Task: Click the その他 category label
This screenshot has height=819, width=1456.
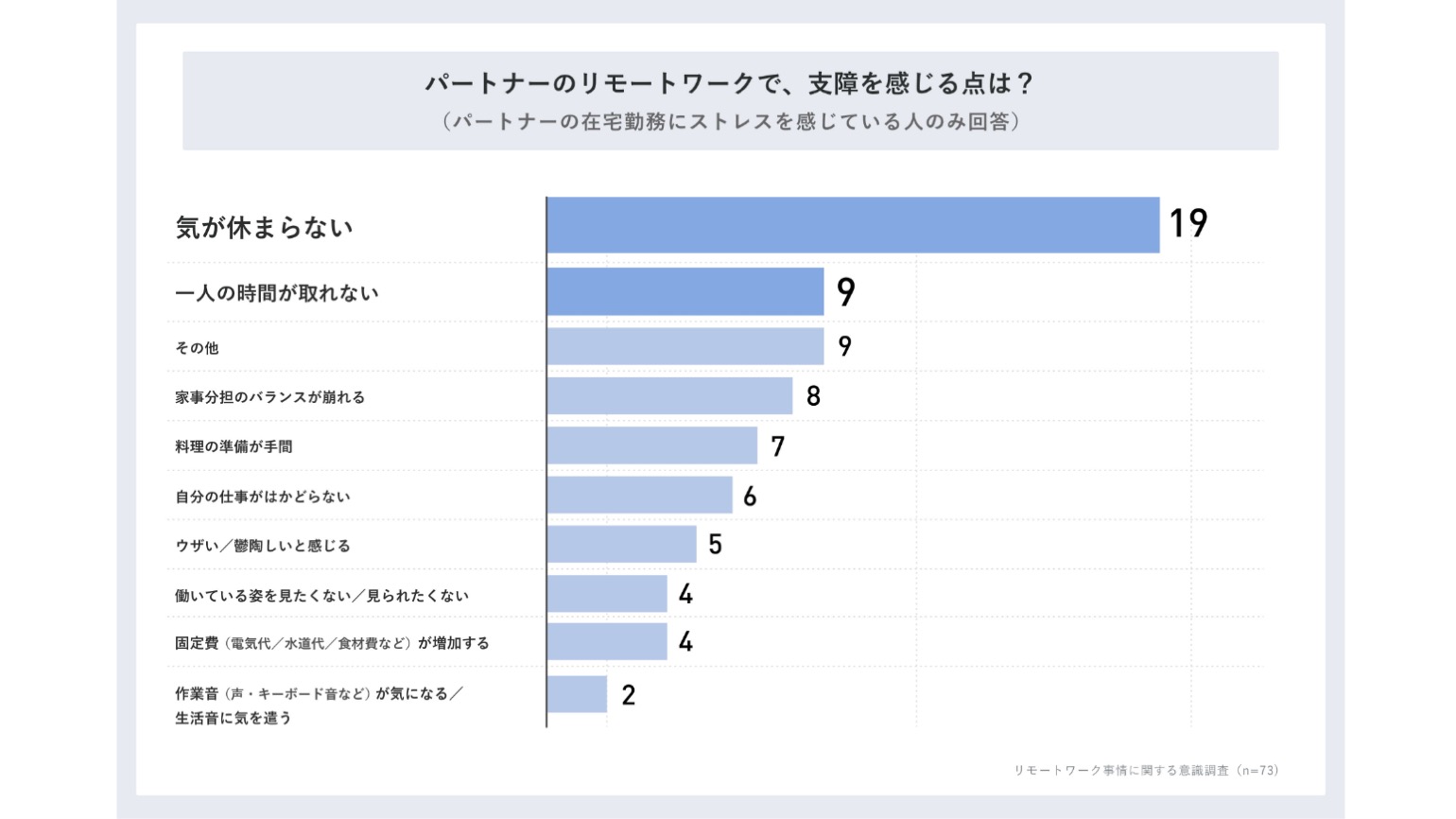Action: click(197, 348)
